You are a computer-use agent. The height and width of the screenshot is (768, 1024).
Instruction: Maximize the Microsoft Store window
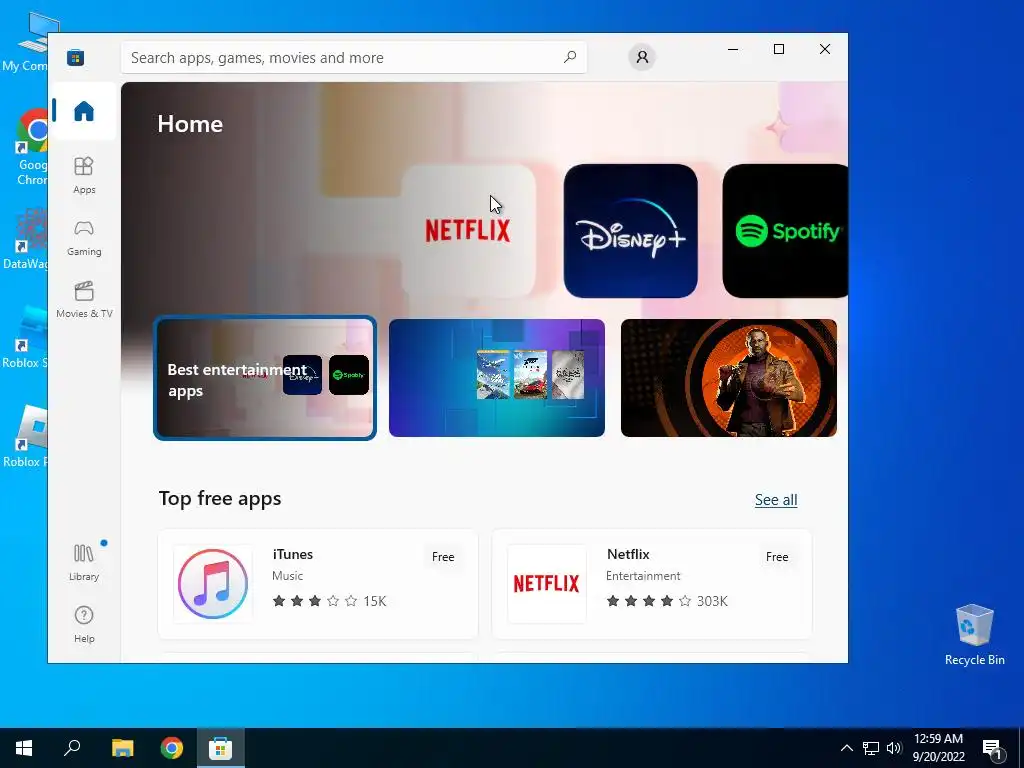point(778,49)
